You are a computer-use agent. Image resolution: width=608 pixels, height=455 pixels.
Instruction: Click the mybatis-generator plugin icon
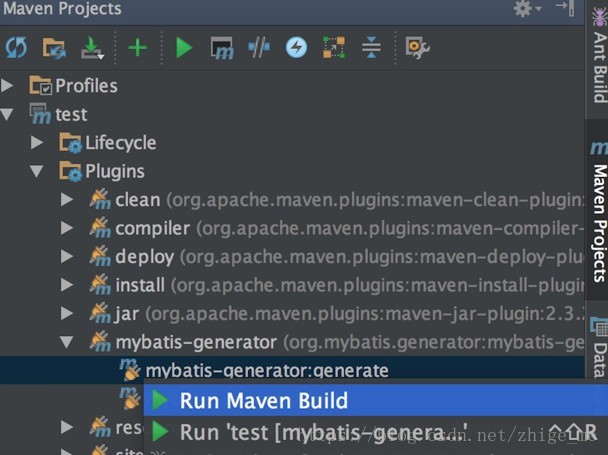pyautogui.click(x=100, y=341)
